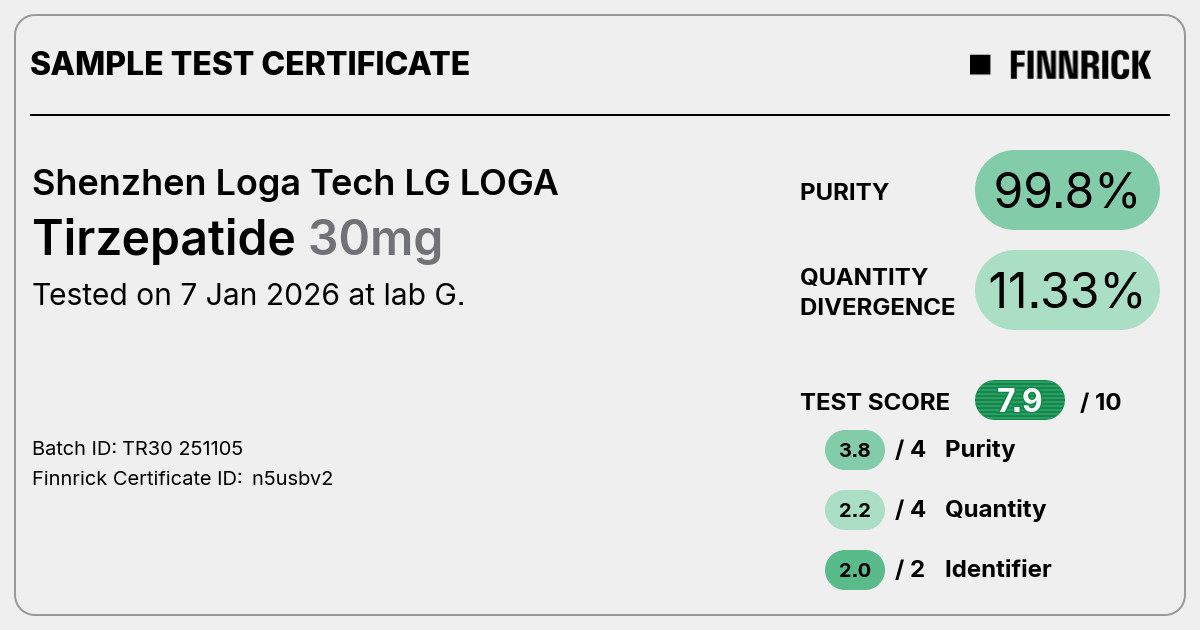Click the FINNRICK brand name text
Image resolution: width=1200 pixels, height=630 pixels.
[x=1080, y=65]
